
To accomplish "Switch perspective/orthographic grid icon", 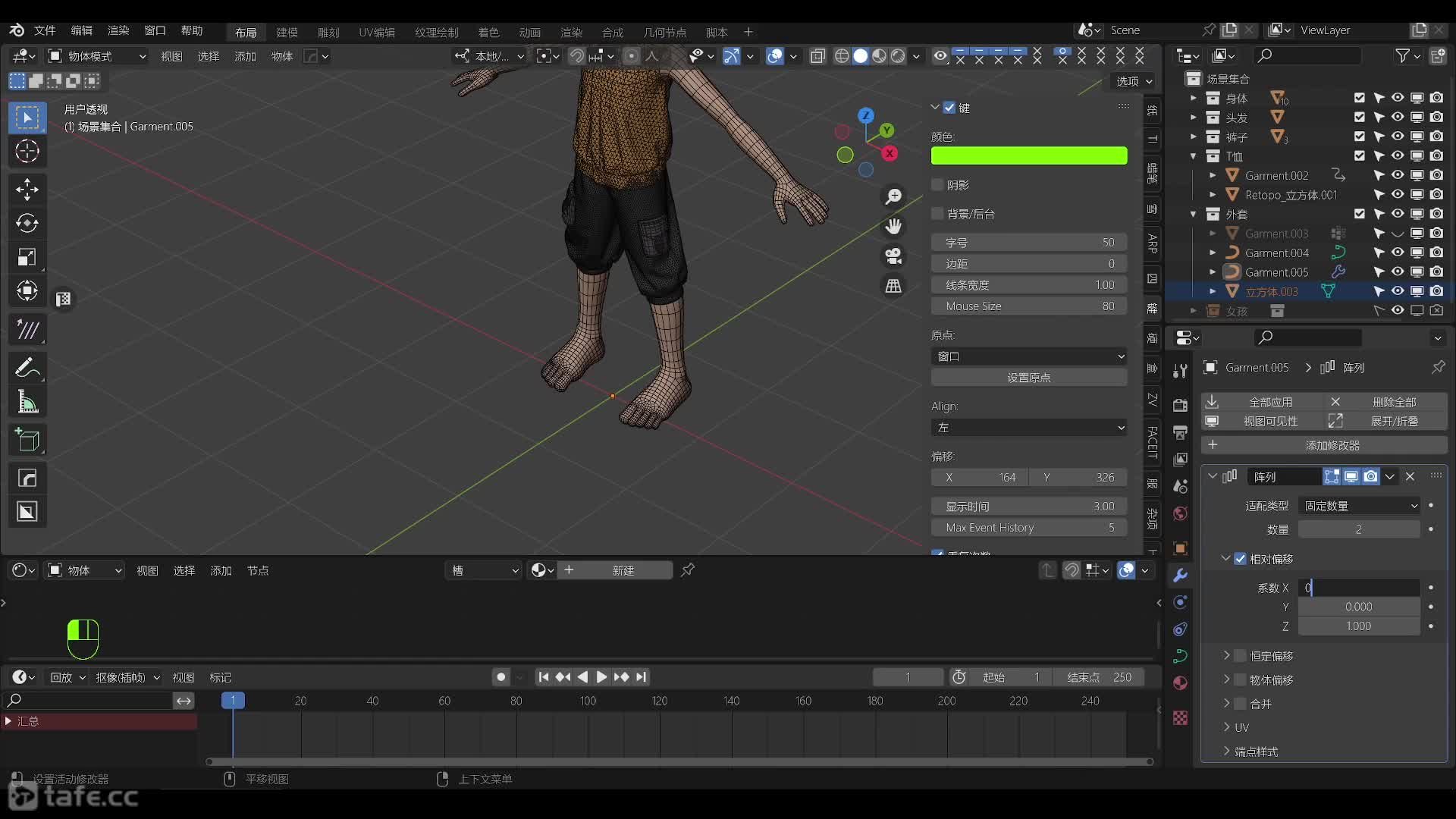I will (894, 286).
